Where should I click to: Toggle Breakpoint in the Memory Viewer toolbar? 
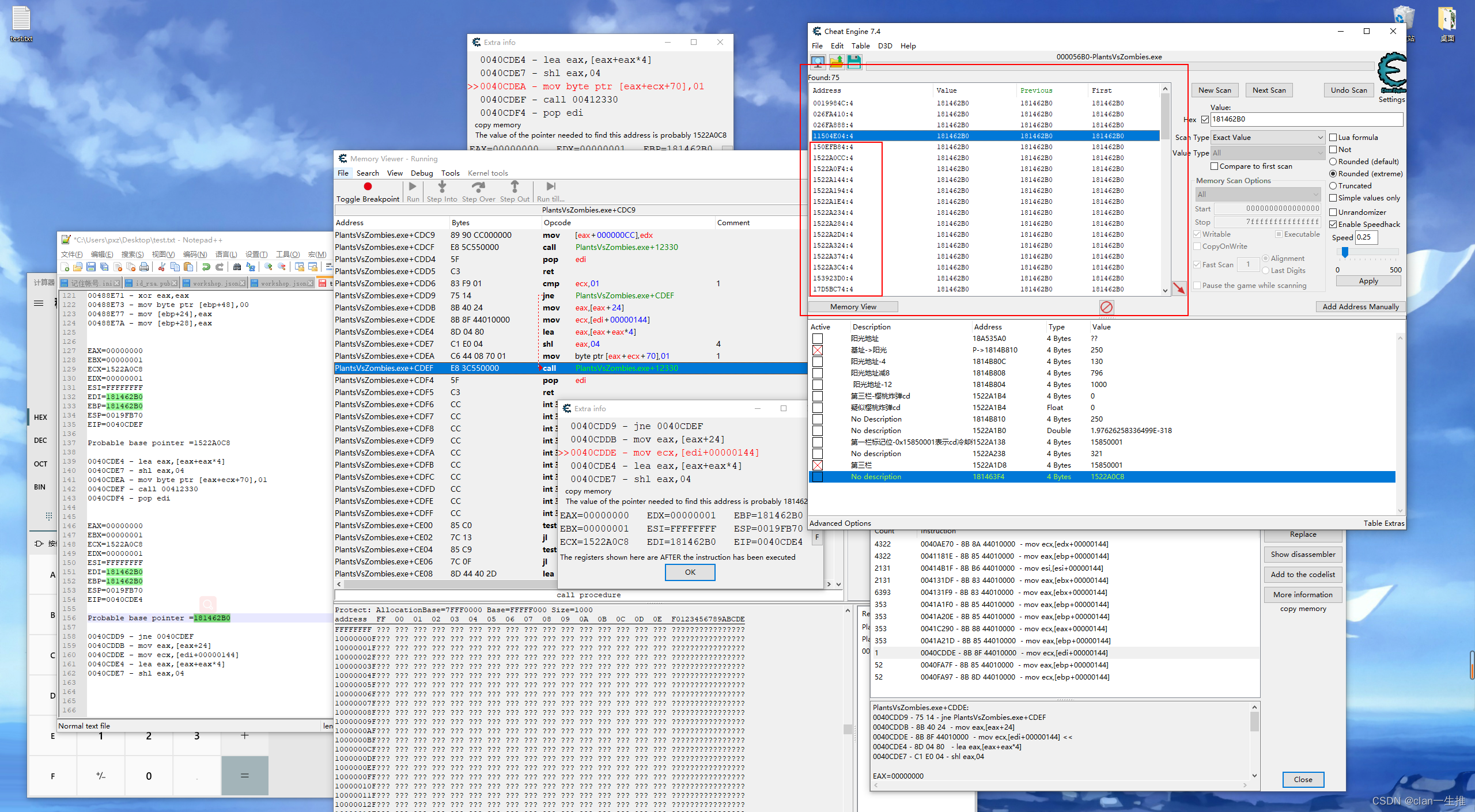click(368, 192)
